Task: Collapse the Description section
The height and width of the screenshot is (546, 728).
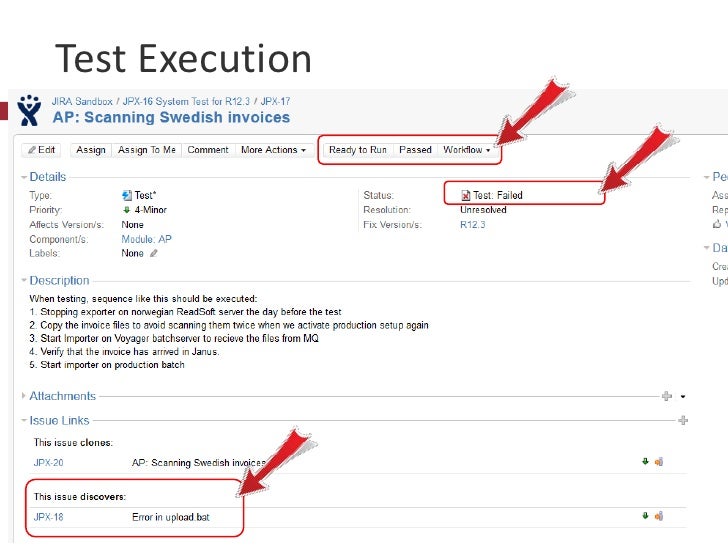Action: pyautogui.click(x=24, y=281)
